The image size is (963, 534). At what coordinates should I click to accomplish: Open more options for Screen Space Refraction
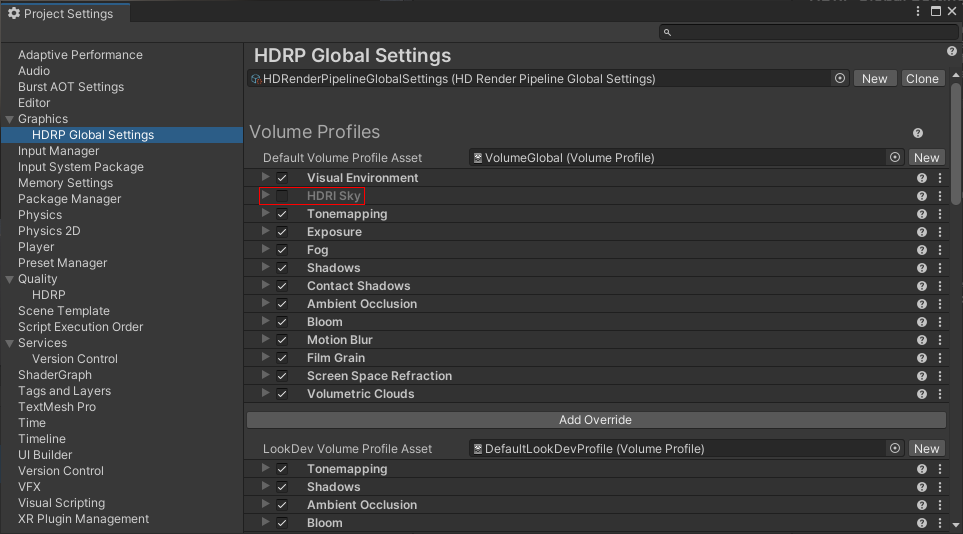[x=940, y=376]
